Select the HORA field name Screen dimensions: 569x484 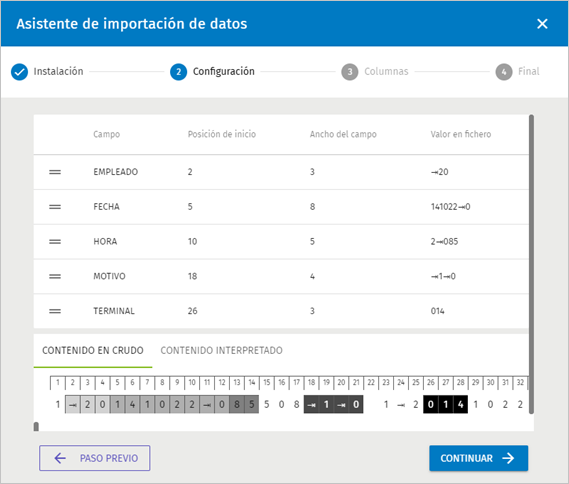[x=105, y=242]
